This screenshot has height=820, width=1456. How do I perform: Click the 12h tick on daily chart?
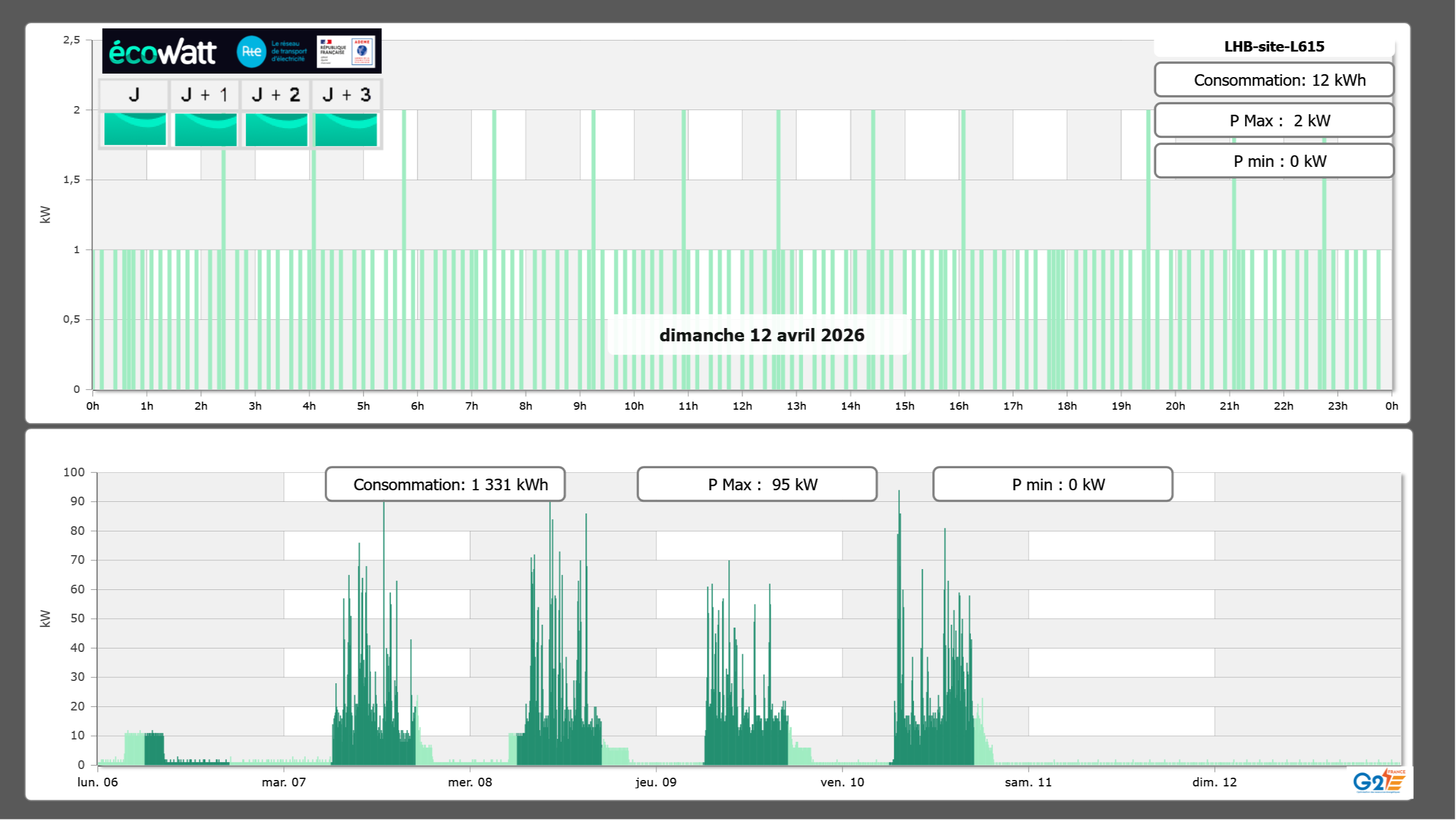(x=742, y=406)
